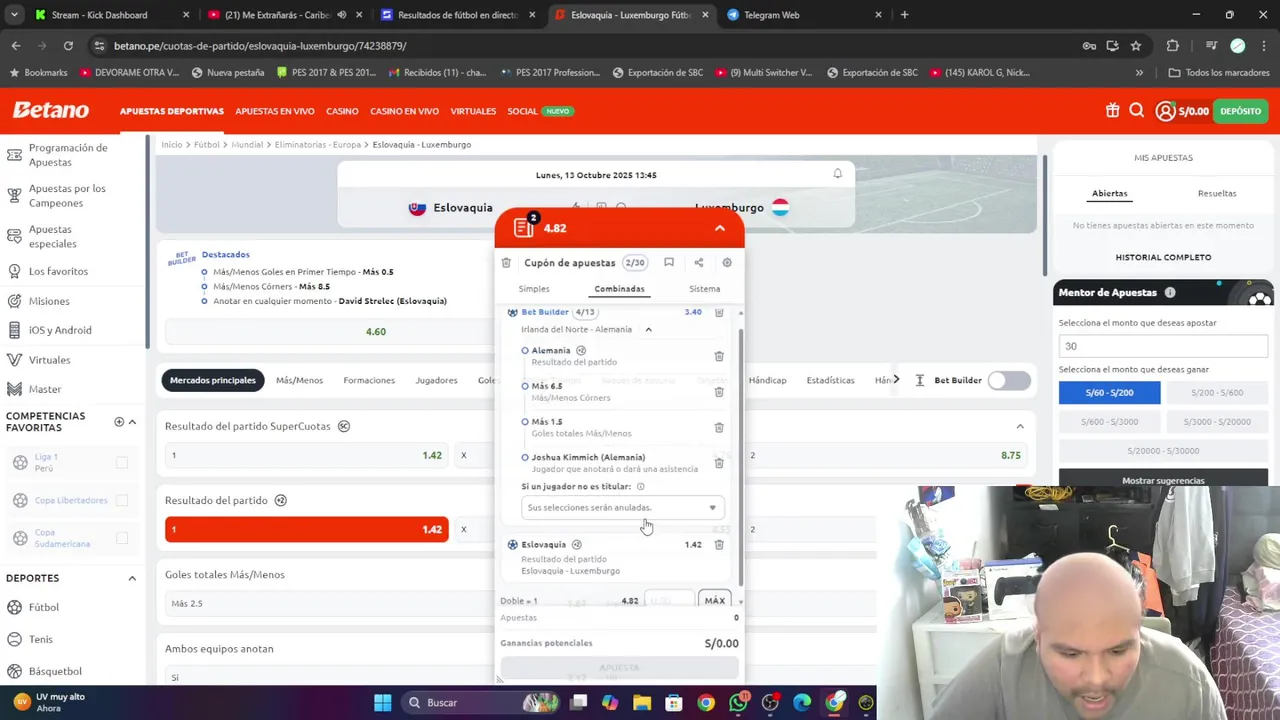
Task: Open the gift promotions icon in header
Action: coord(1112,111)
